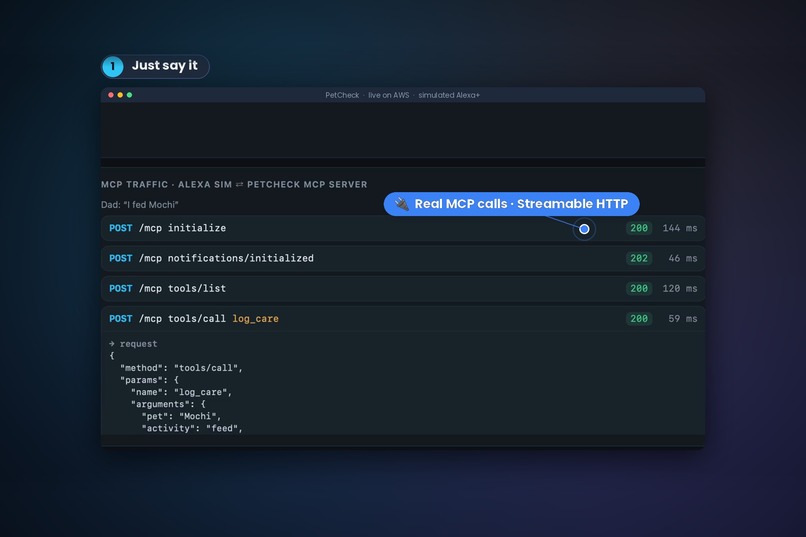
Task: Select the POST /mcp initialize row
Action: coord(402,228)
